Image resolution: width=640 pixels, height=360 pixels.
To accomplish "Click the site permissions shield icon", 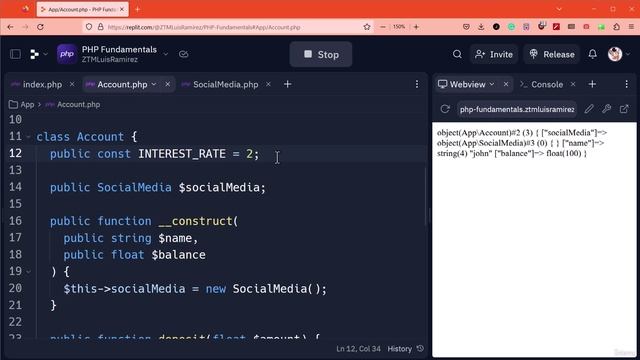I will (89, 27).
